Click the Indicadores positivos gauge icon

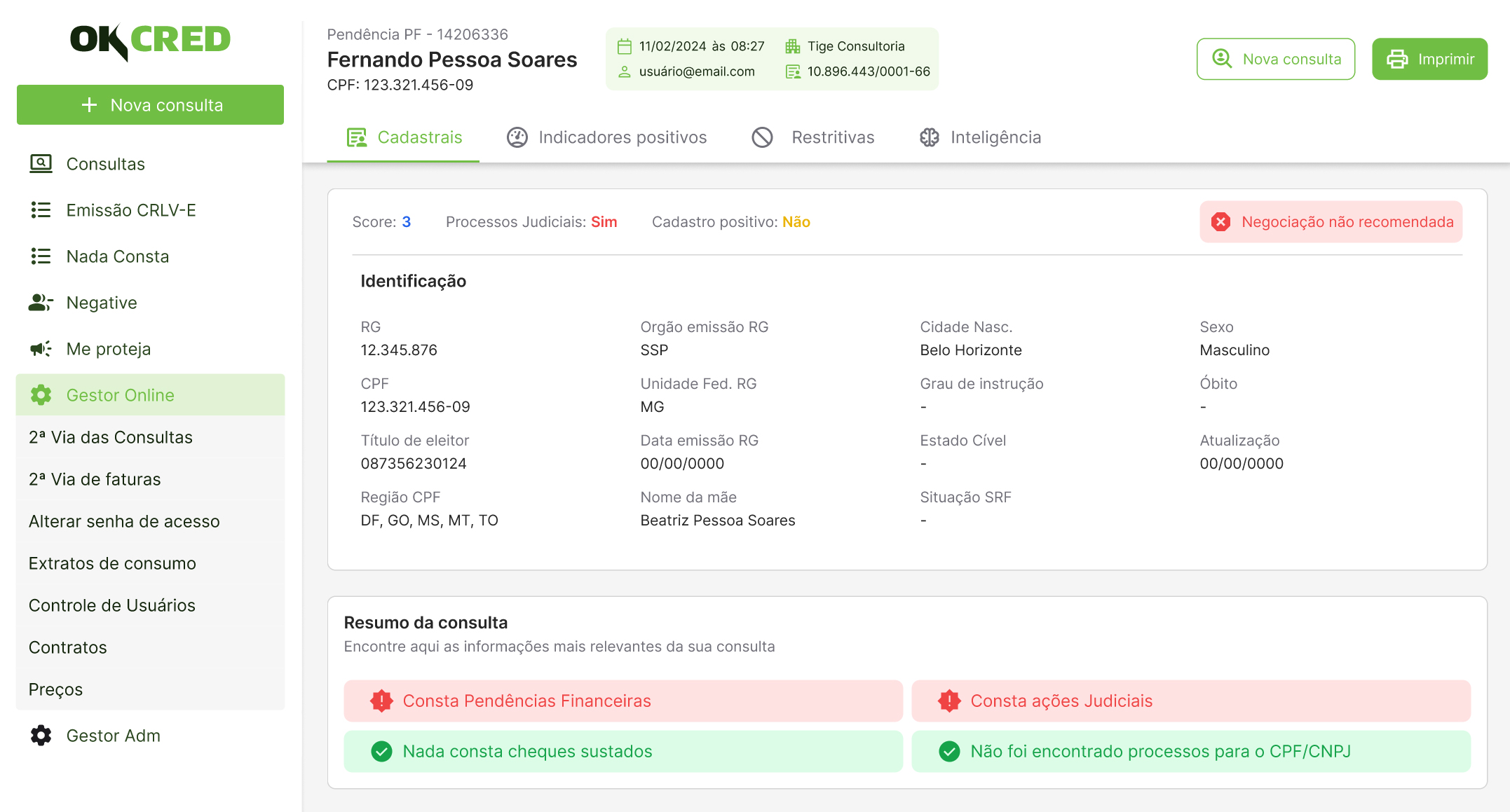pyautogui.click(x=517, y=137)
